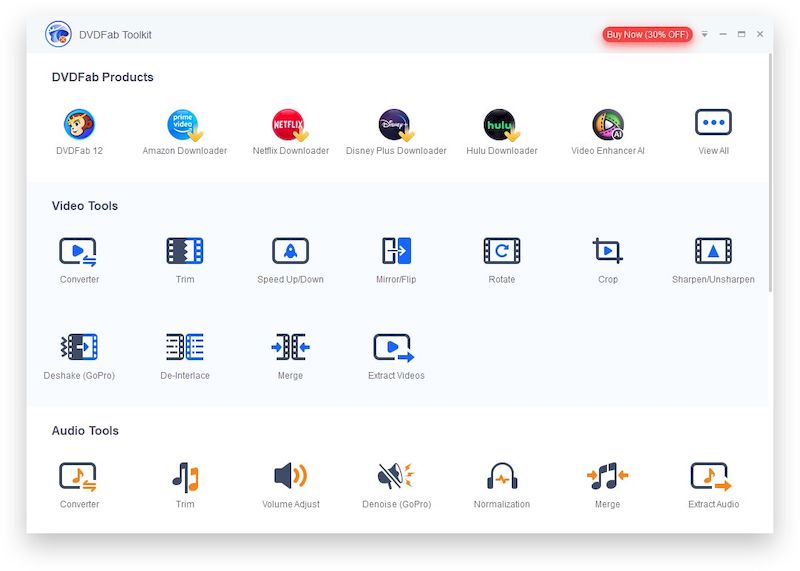Image resolution: width=800 pixels, height=571 pixels.
Task: Minimize the DVDFab Toolkit window
Action: coord(723,34)
